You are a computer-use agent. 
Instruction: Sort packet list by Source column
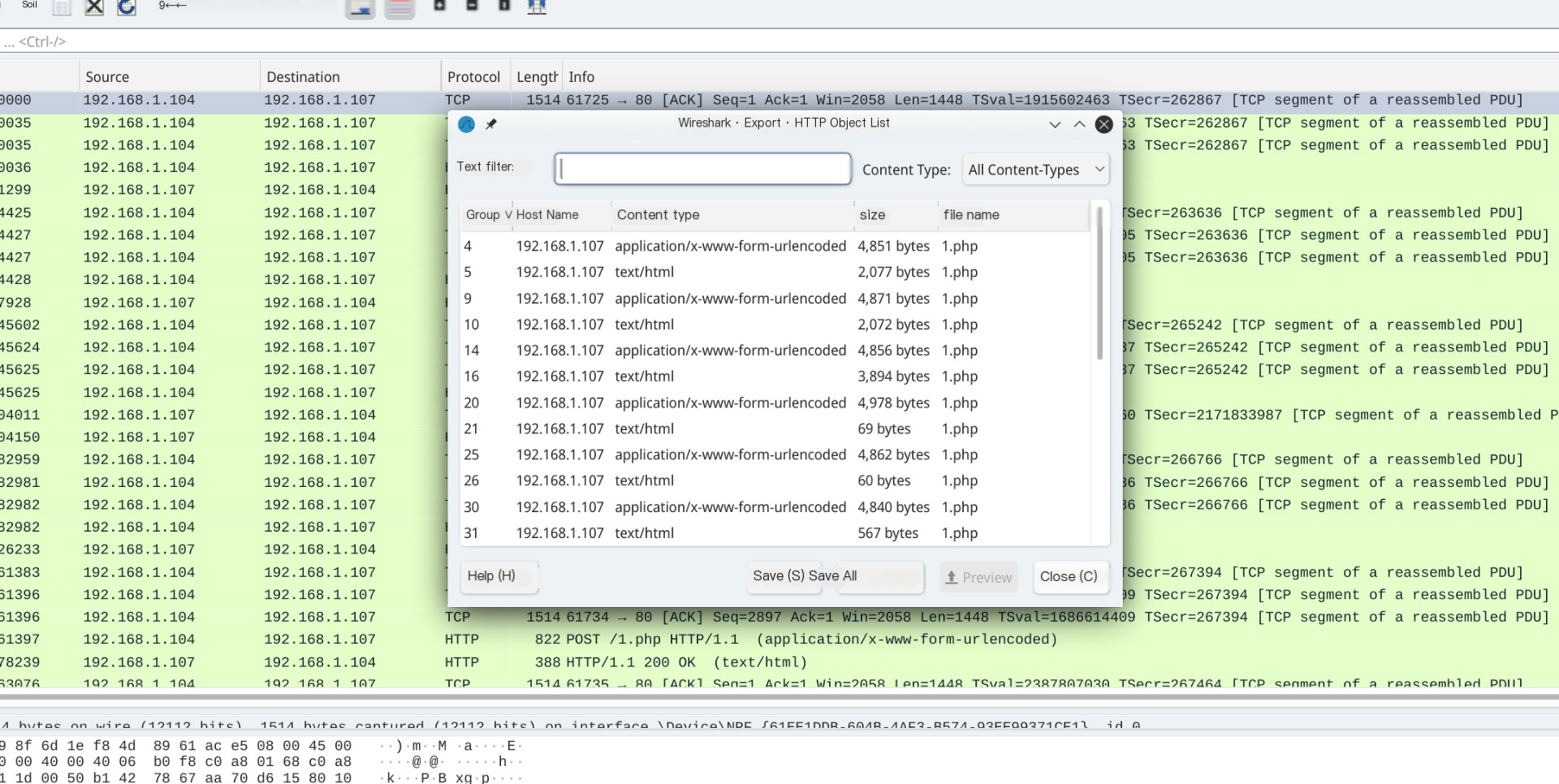pyautogui.click(x=170, y=77)
